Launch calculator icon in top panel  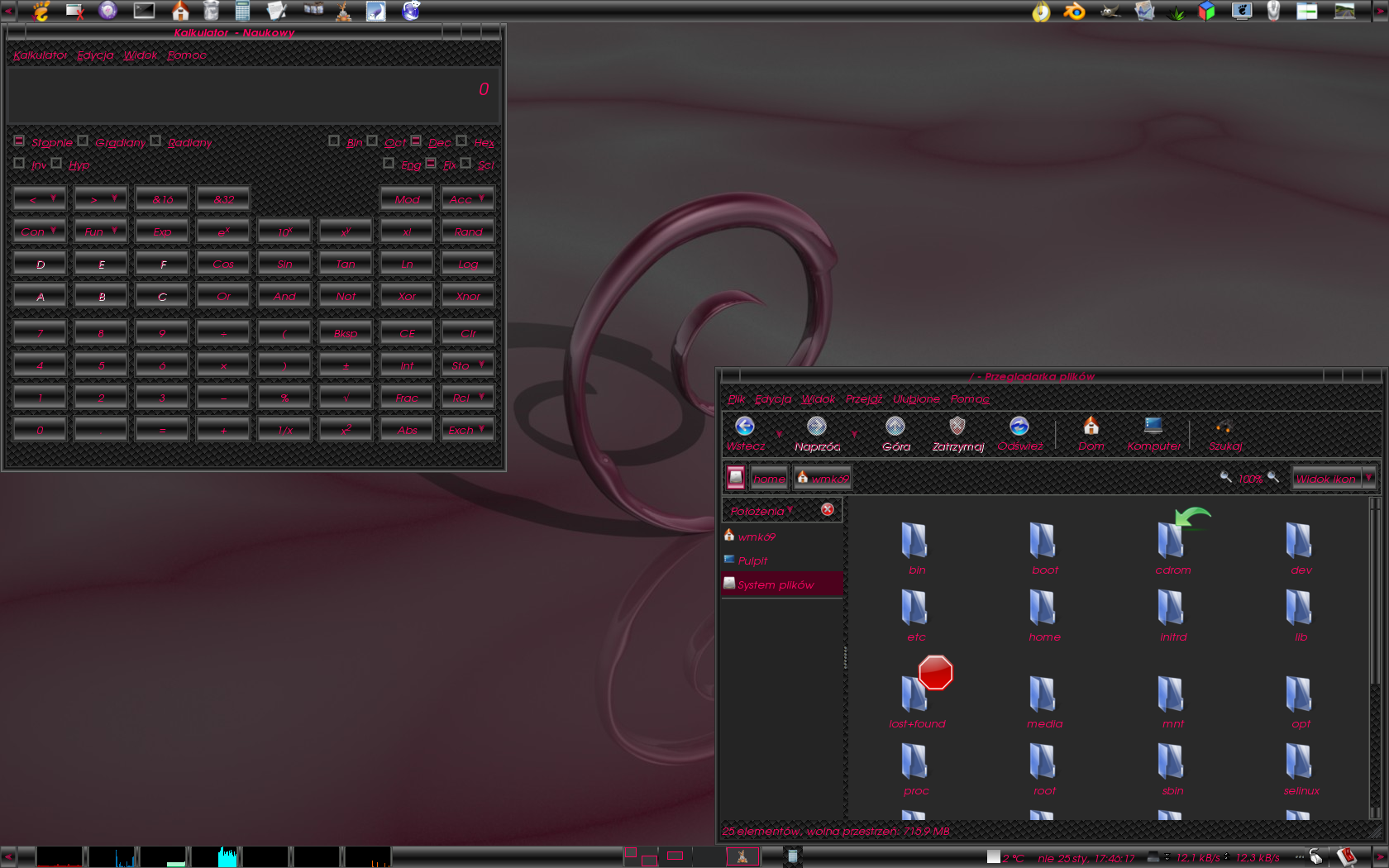tap(242, 11)
